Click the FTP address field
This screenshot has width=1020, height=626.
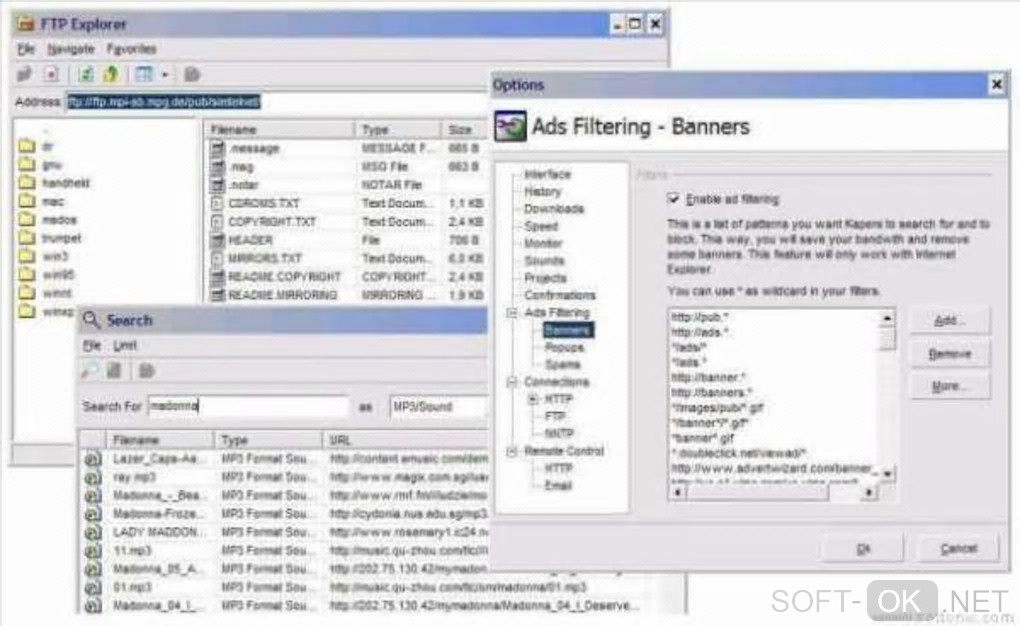[276, 102]
